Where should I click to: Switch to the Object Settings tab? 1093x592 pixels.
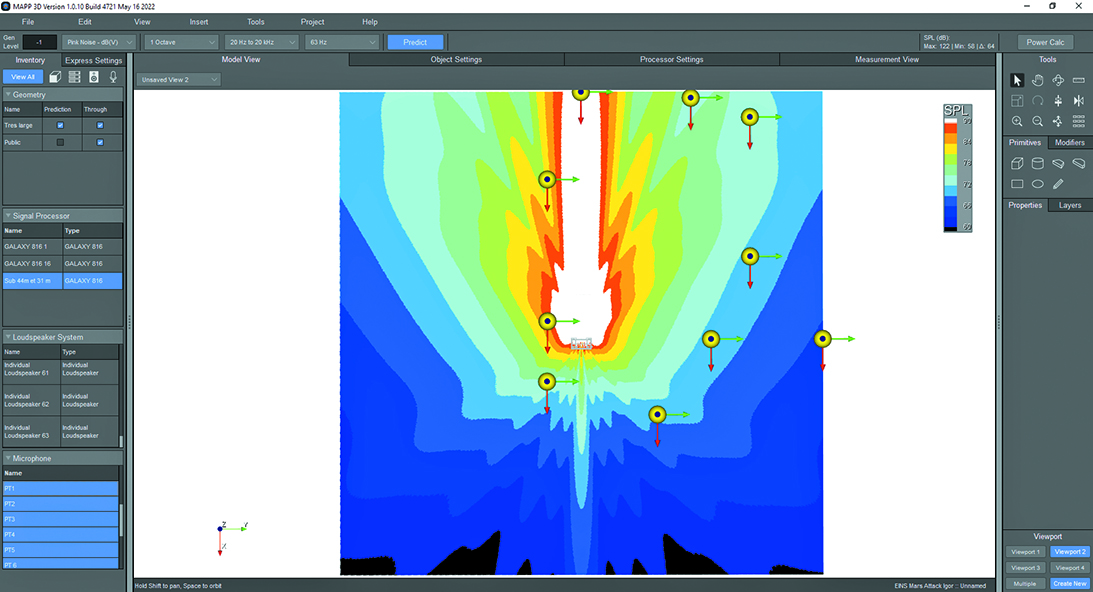click(x=456, y=59)
